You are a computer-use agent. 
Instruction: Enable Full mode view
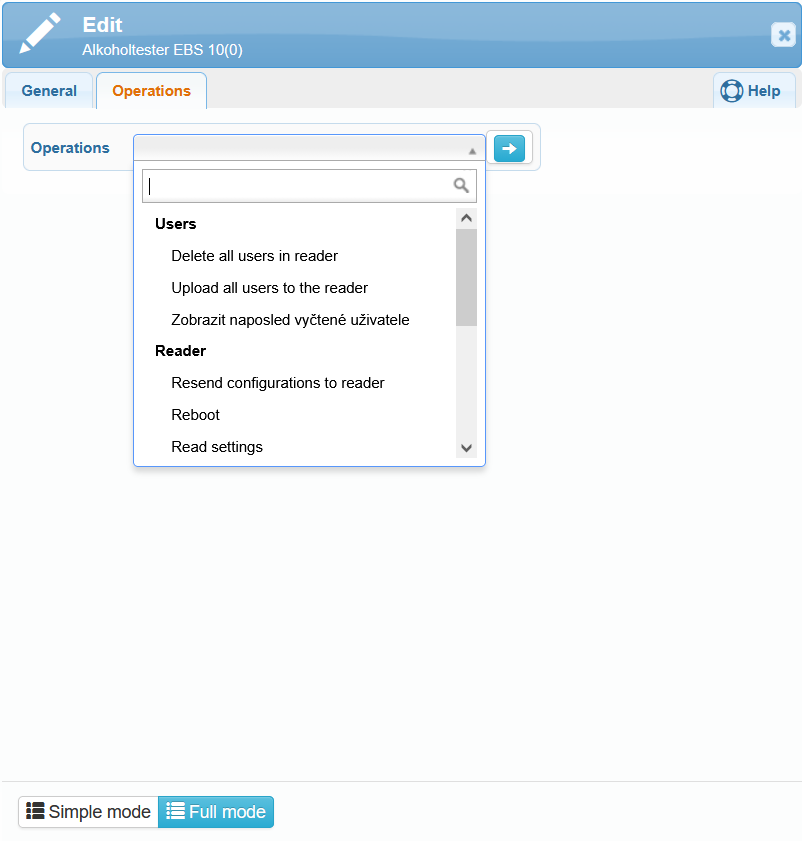pyautogui.click(x=216, y=812)
